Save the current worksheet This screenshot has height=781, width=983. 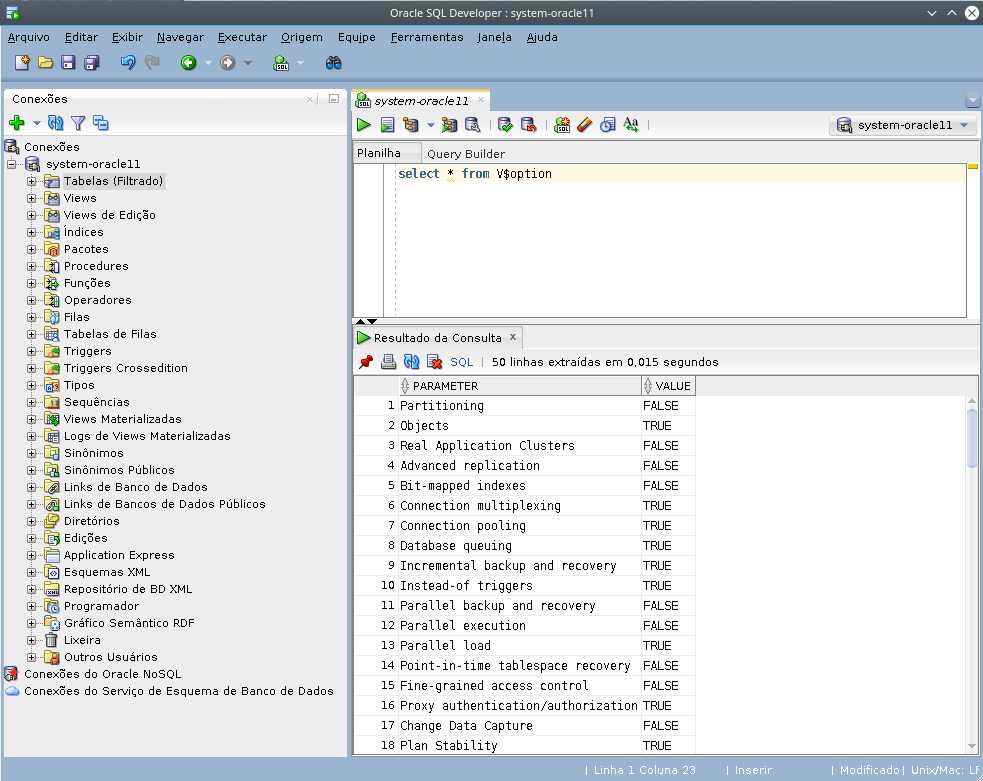tap(68, 62)
